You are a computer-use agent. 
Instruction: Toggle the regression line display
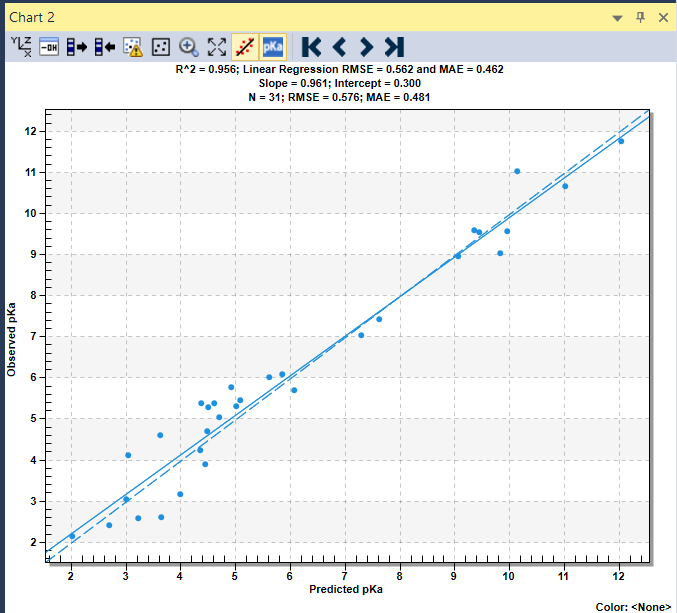tap(245, 47)
